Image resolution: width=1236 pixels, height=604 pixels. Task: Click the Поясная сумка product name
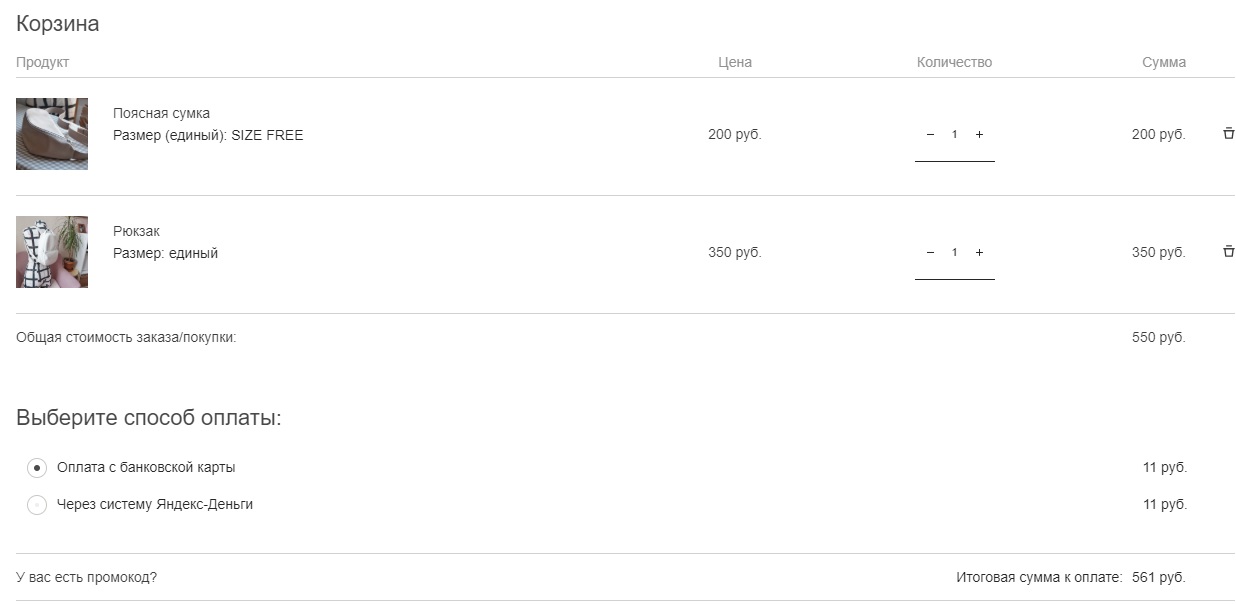[161, 113]
